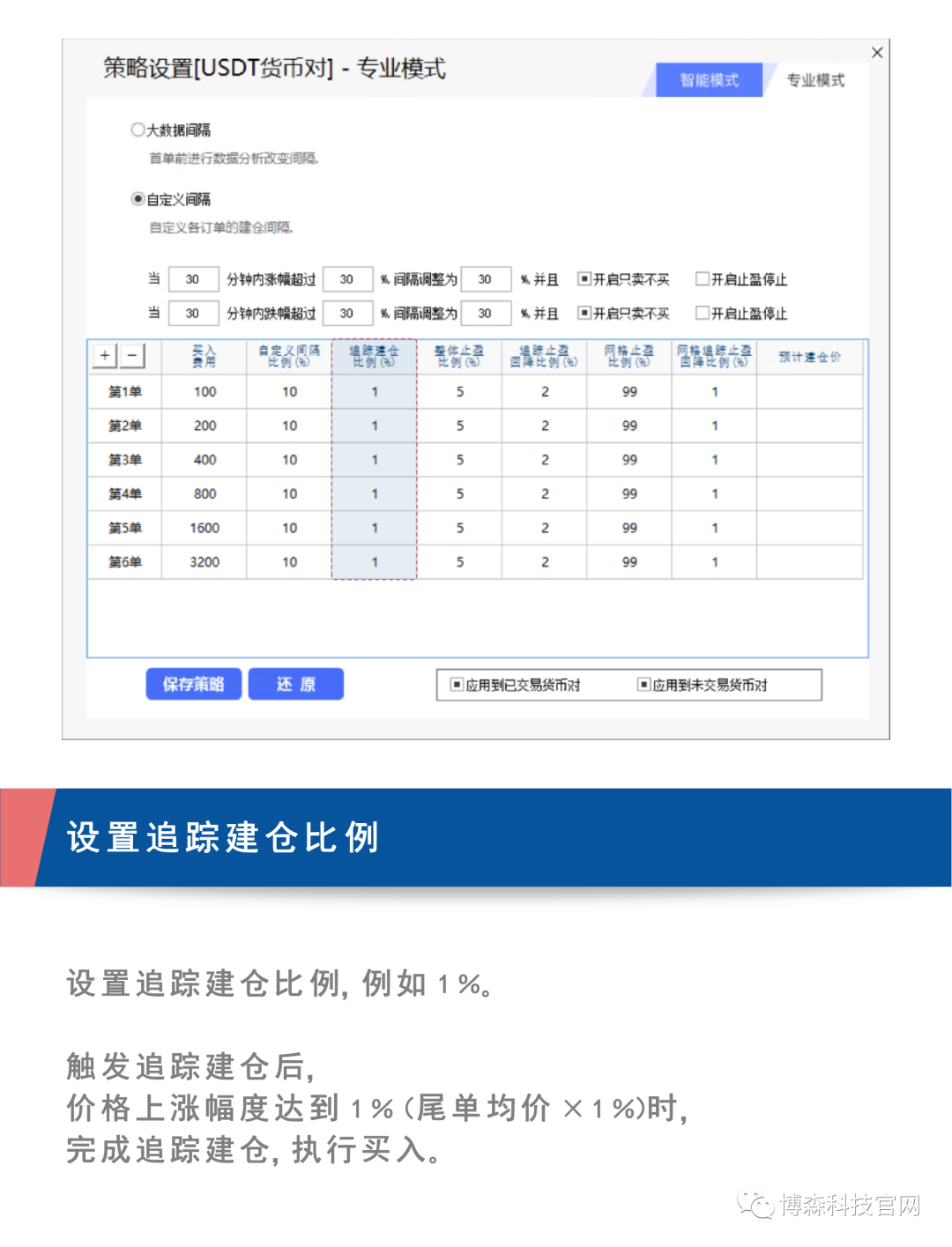
Task: Click the 整体止盈比例 column header
Action: (459, 356)
